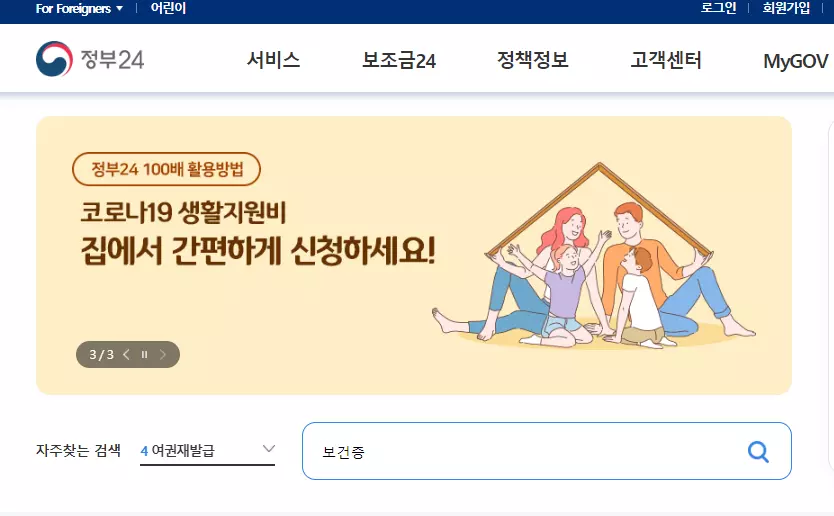Image resolution: width=834 pixels, height=516 pixels.
Task: Open the 보조금24 menu
Action: [x=399, y=60]
